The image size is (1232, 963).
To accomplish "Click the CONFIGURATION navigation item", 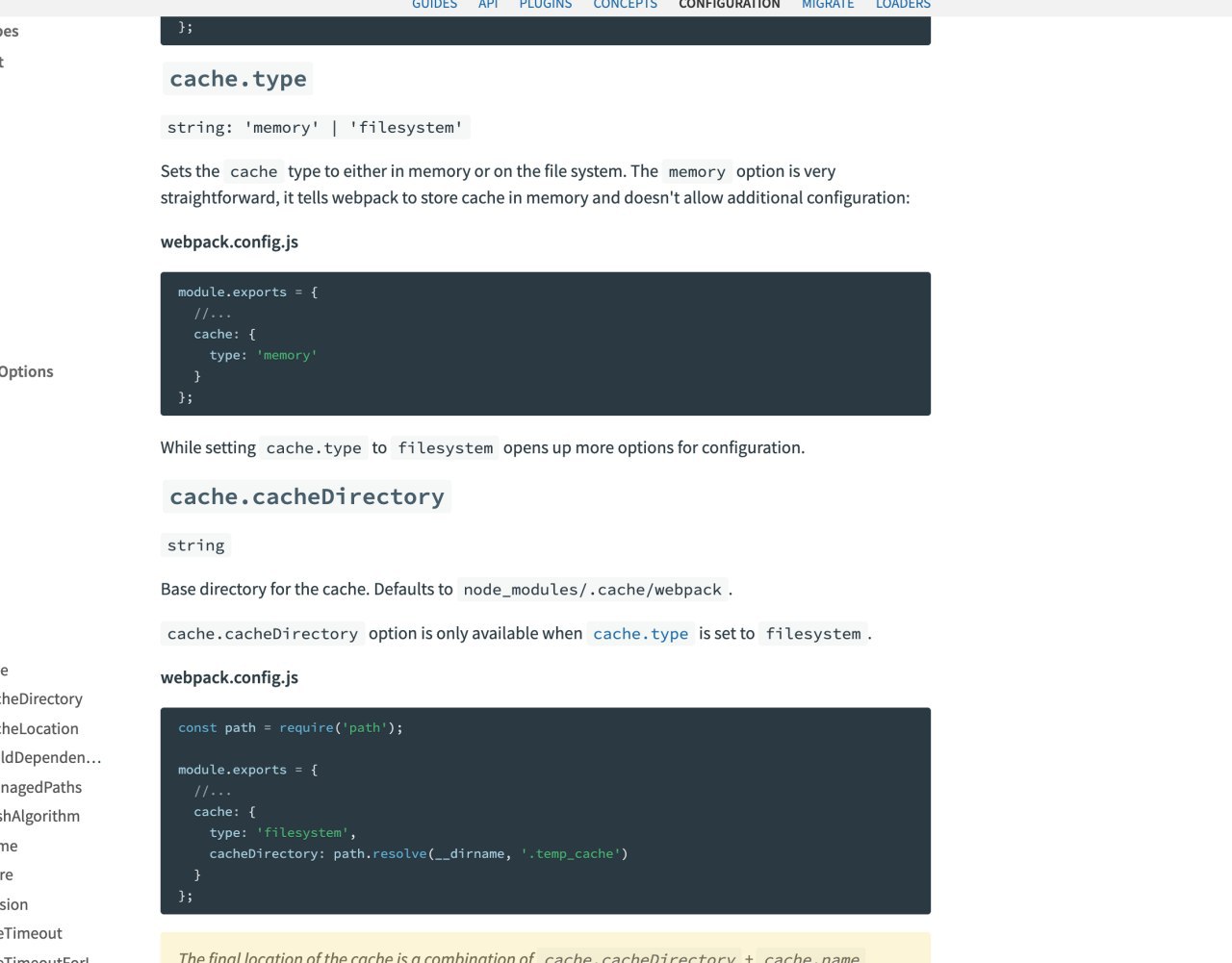I will tap(730, 5).
